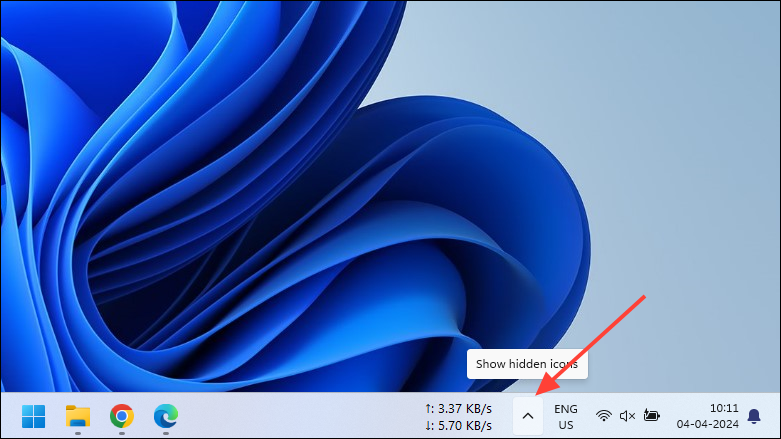This screenshot has height=439, width=781.
Task: Click the upload speed 3.37 KB/s text
Action: [x=458, y=409]
